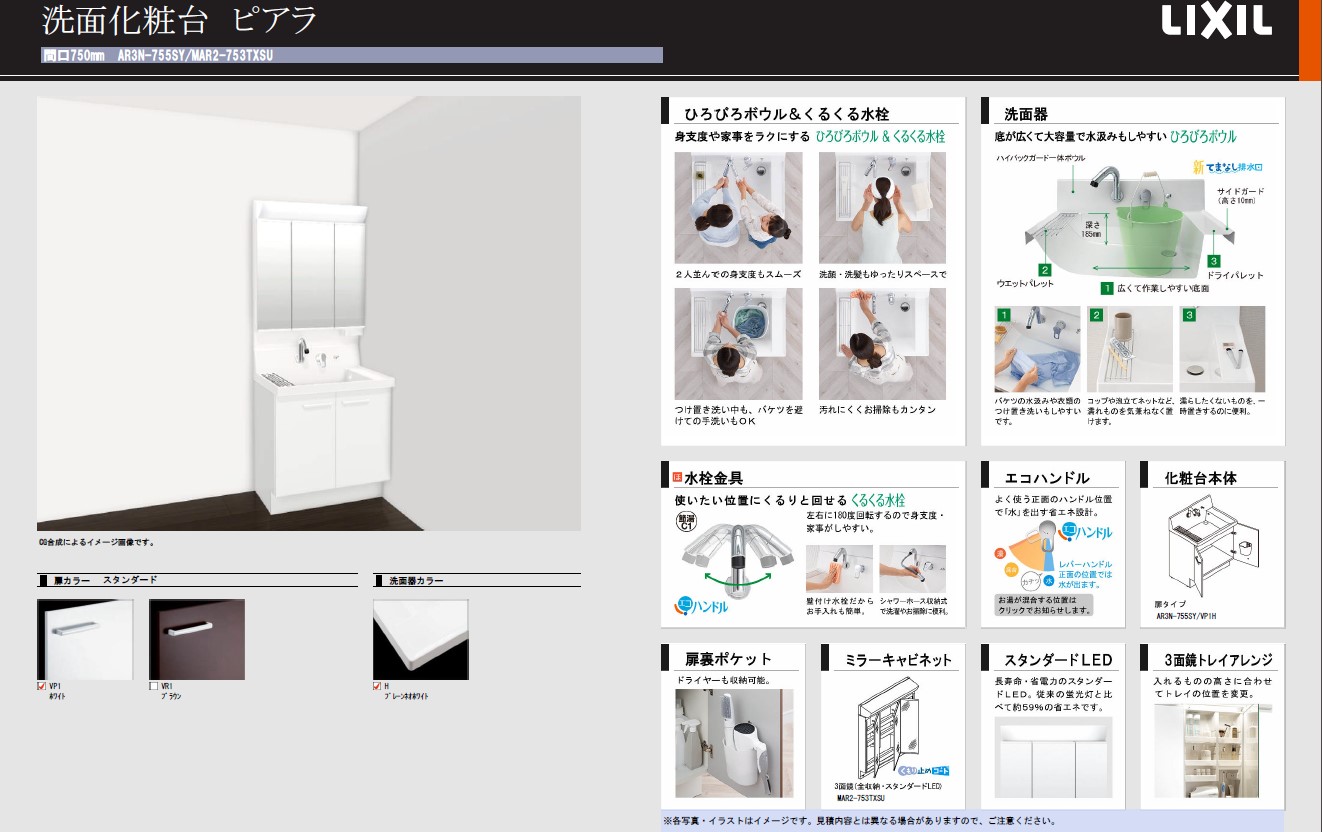Image resolution: width=1323 pixels, height=832 pixels.
Task: Click the LIXIL logo in the header
Action: pos(1216,21)
